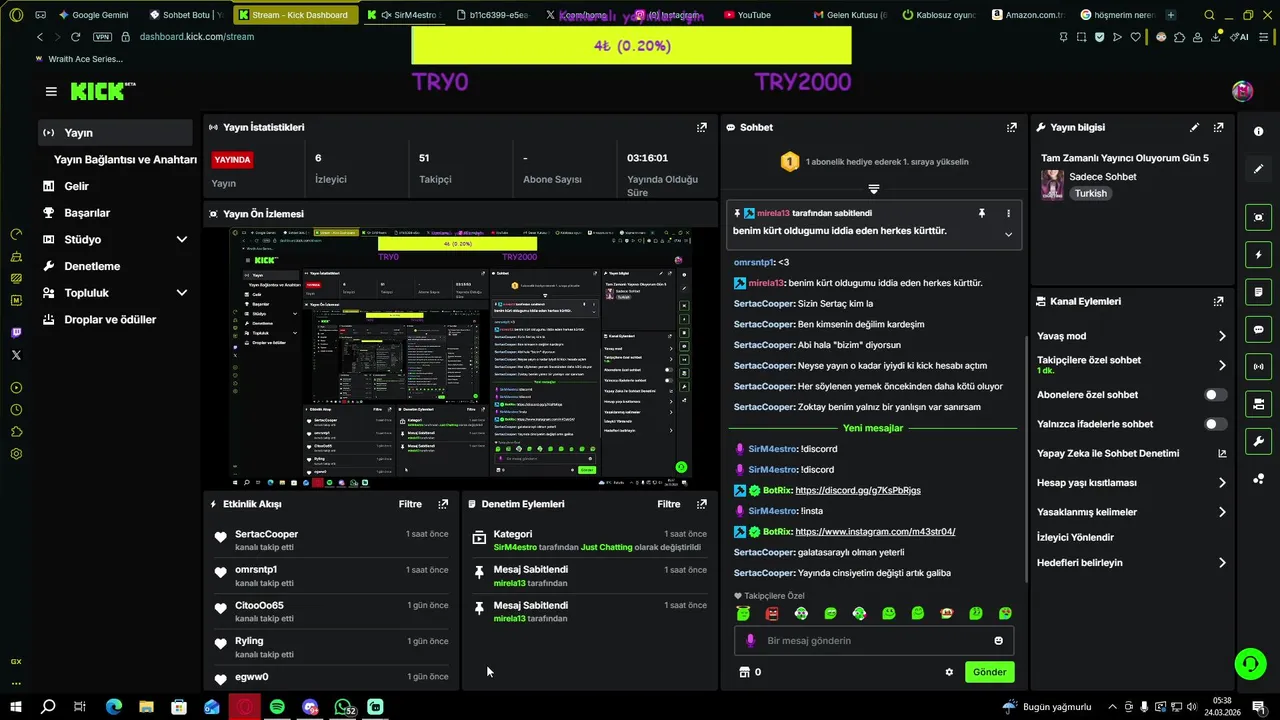This screenshot has height=720, width=1280.
Task: Pop out the Kanal Eylemleri panel
Action: point(1218,301)
